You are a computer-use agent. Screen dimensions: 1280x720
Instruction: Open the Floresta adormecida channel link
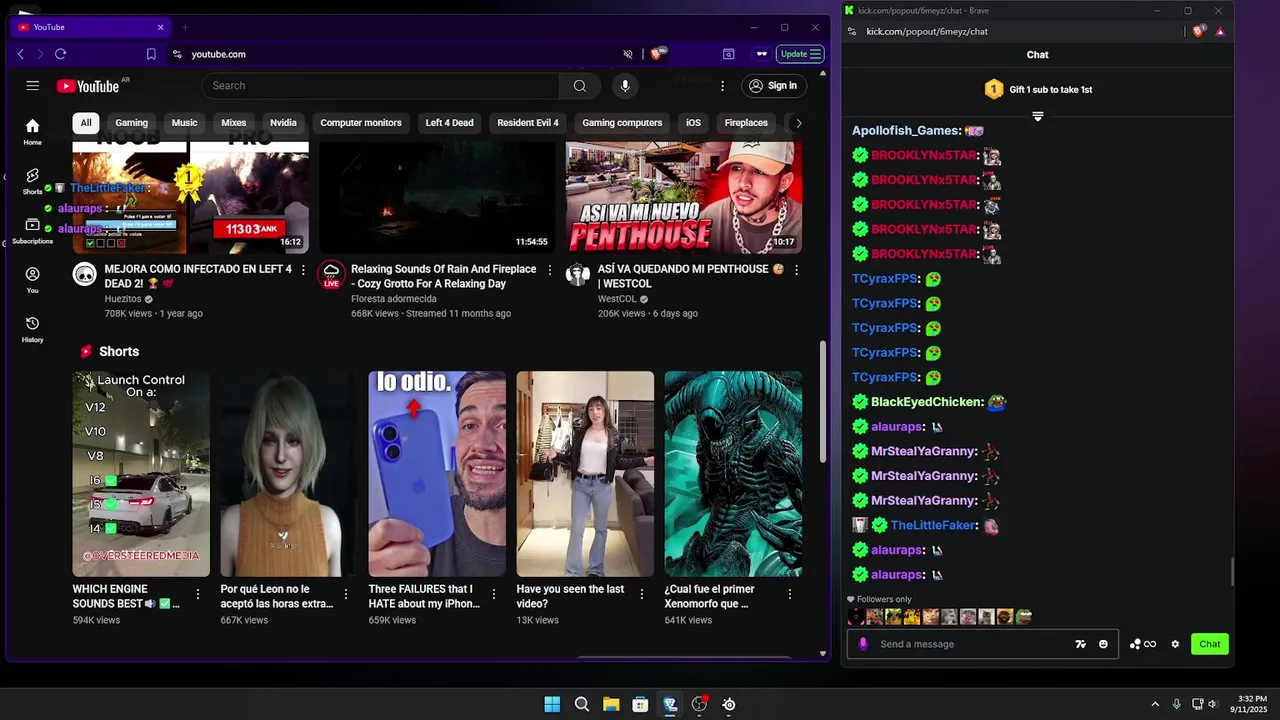[x=394, y=299]
